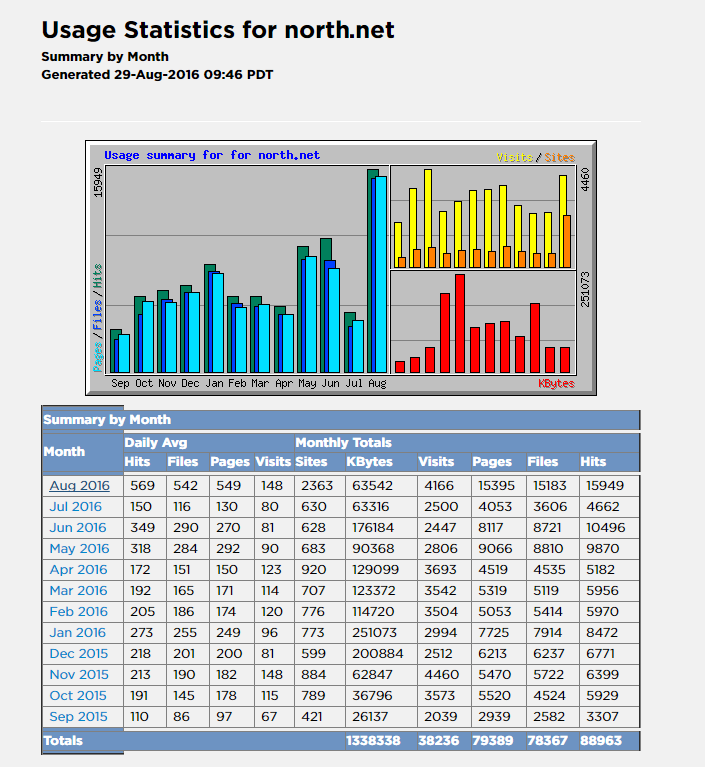This screenshot has height=767, width=705.
Task: Open the Mar 2016 month report
Action: [77, 591]
